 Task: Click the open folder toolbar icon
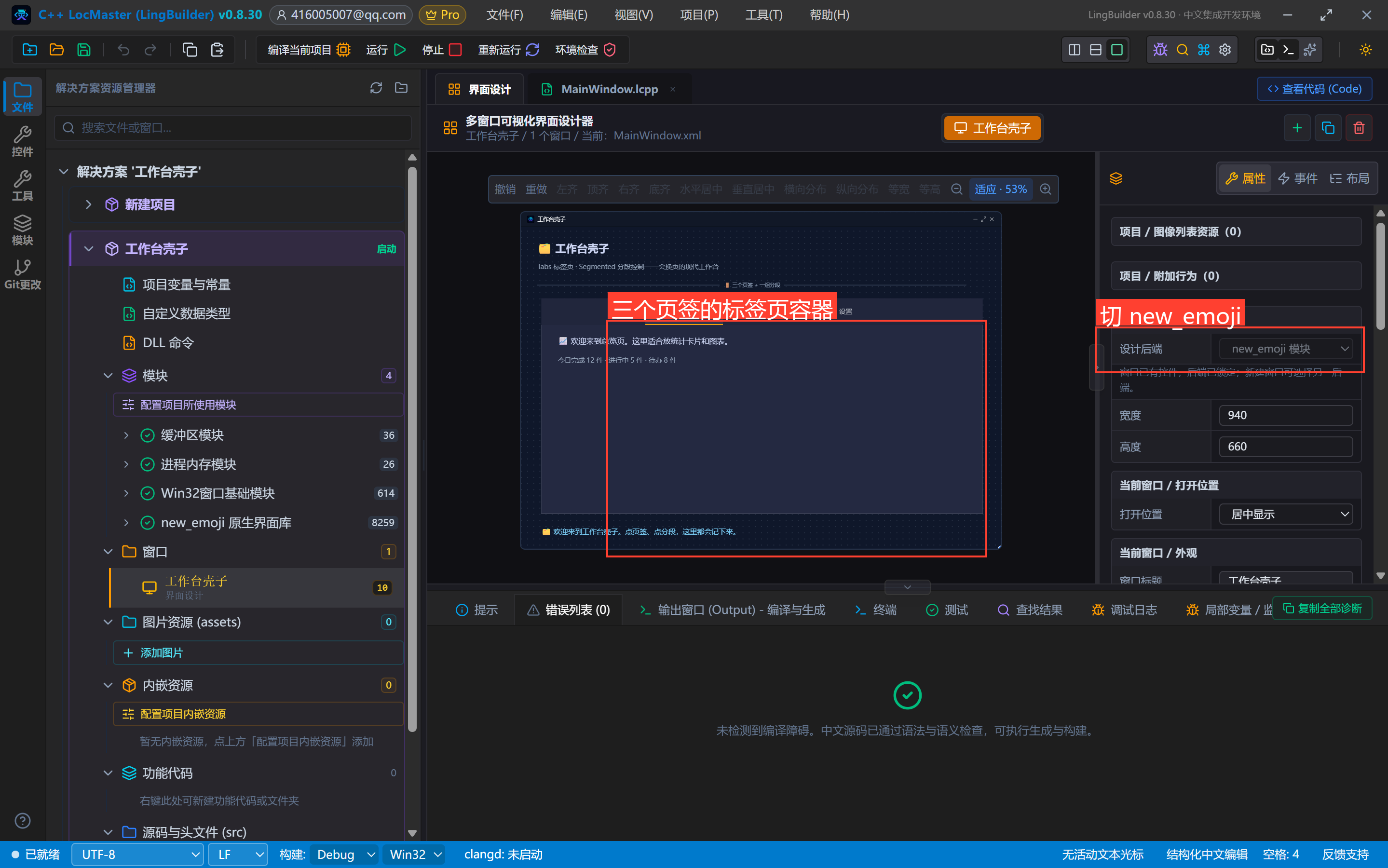56,50
